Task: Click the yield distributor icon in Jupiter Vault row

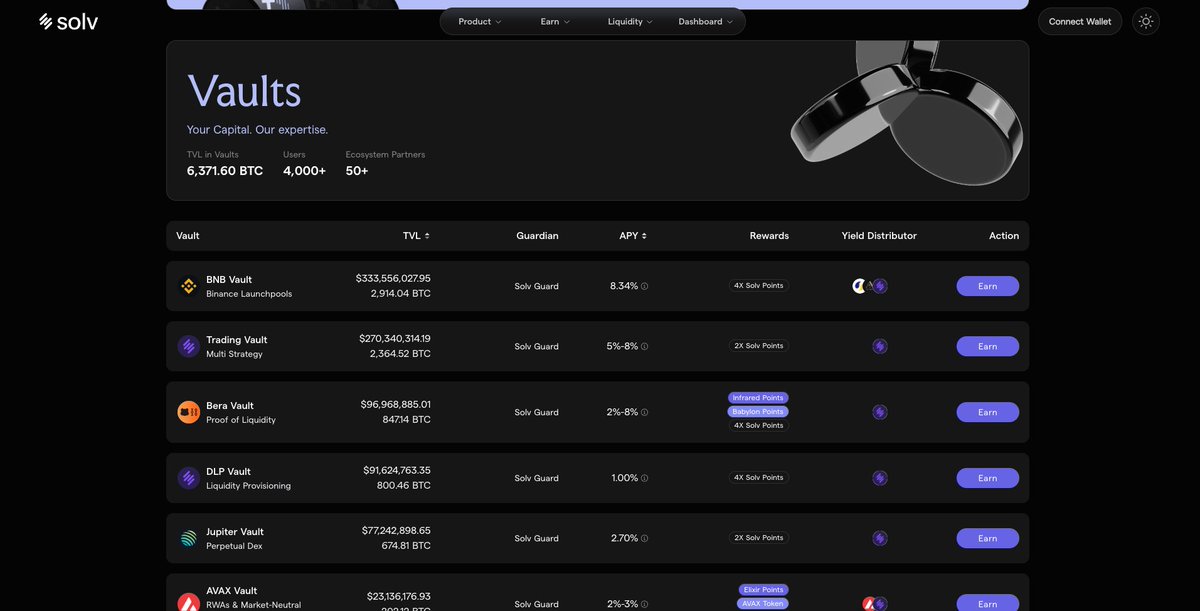Action: pos(880,538)
